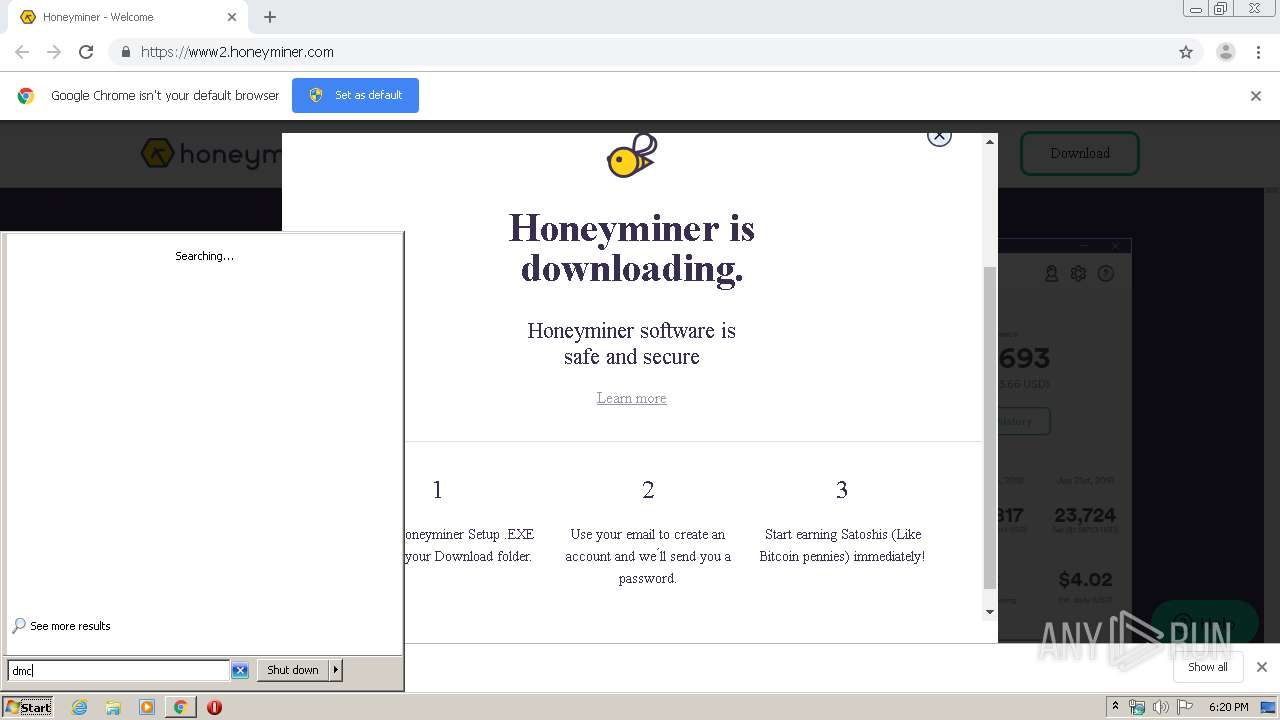
Task: Click the step 3 Start earning Satoshis text
Action: click(842, 545)
